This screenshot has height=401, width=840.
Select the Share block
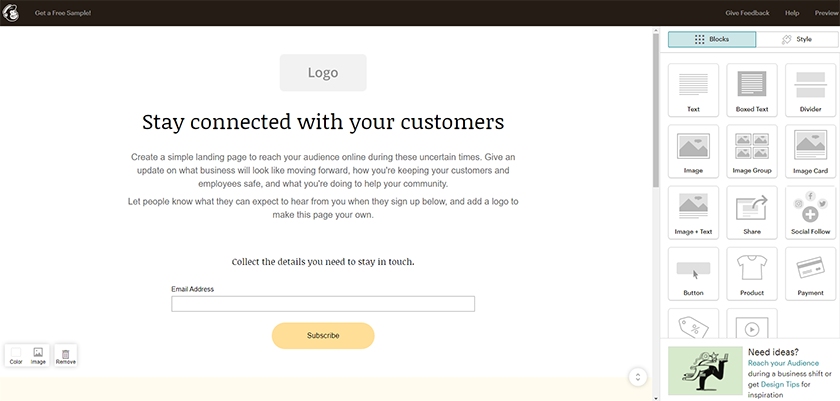tap(752, 213)
